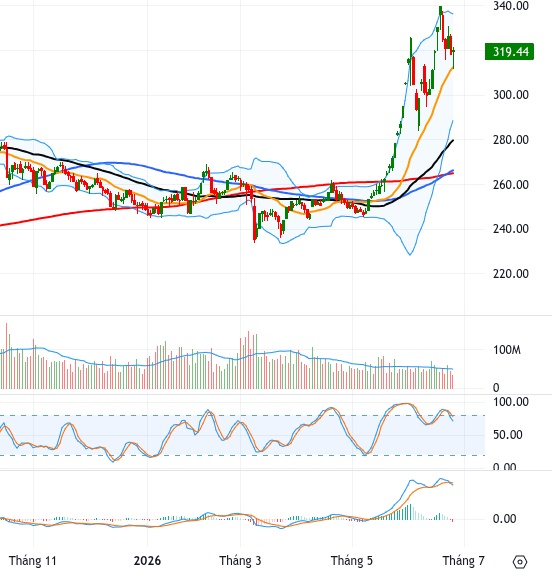Screen dimensions: 552x571
Task: Click the tallest green MACD histogram bar
Action: [x=410, y=512]
